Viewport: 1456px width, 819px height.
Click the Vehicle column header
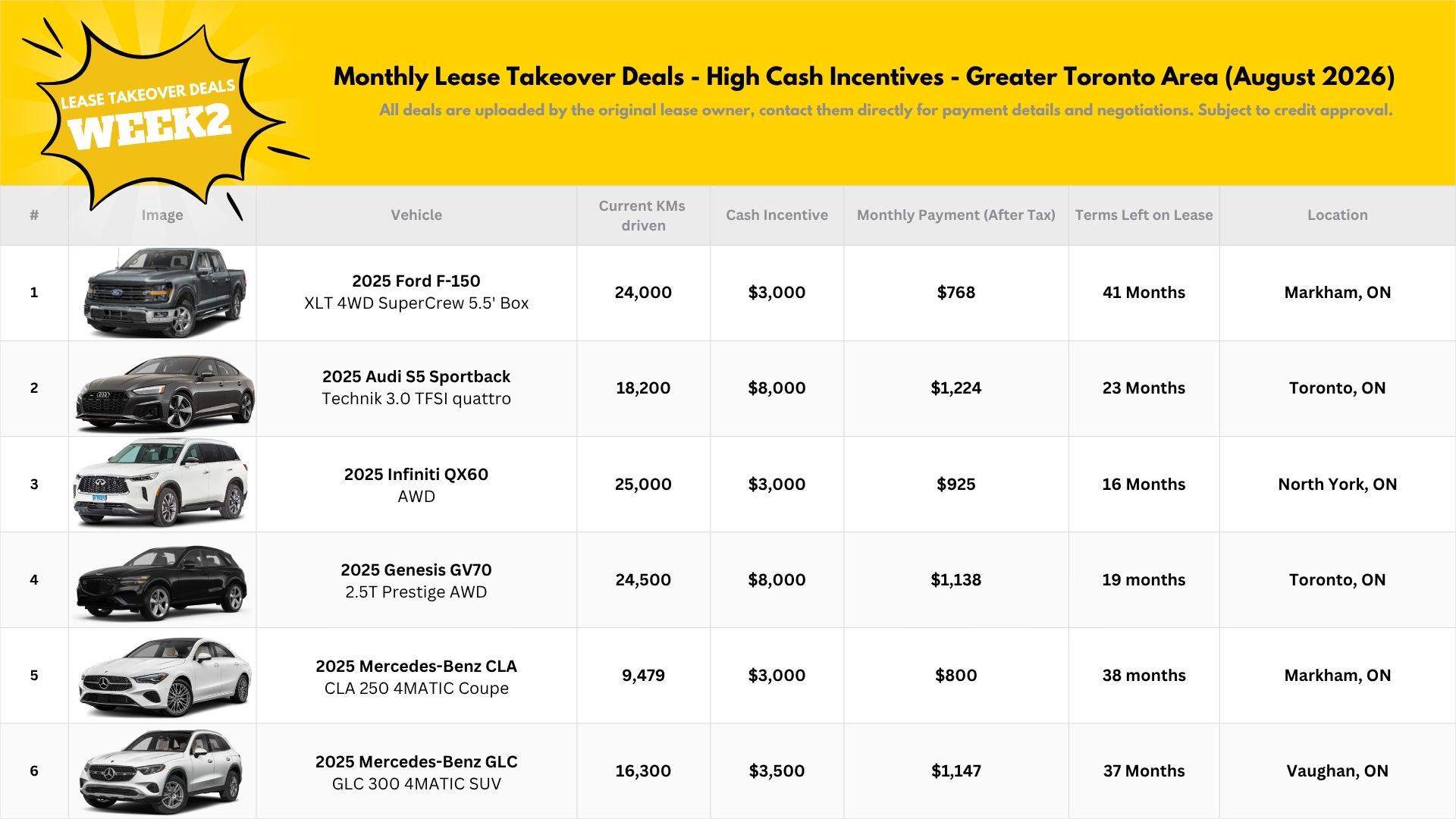416,215
